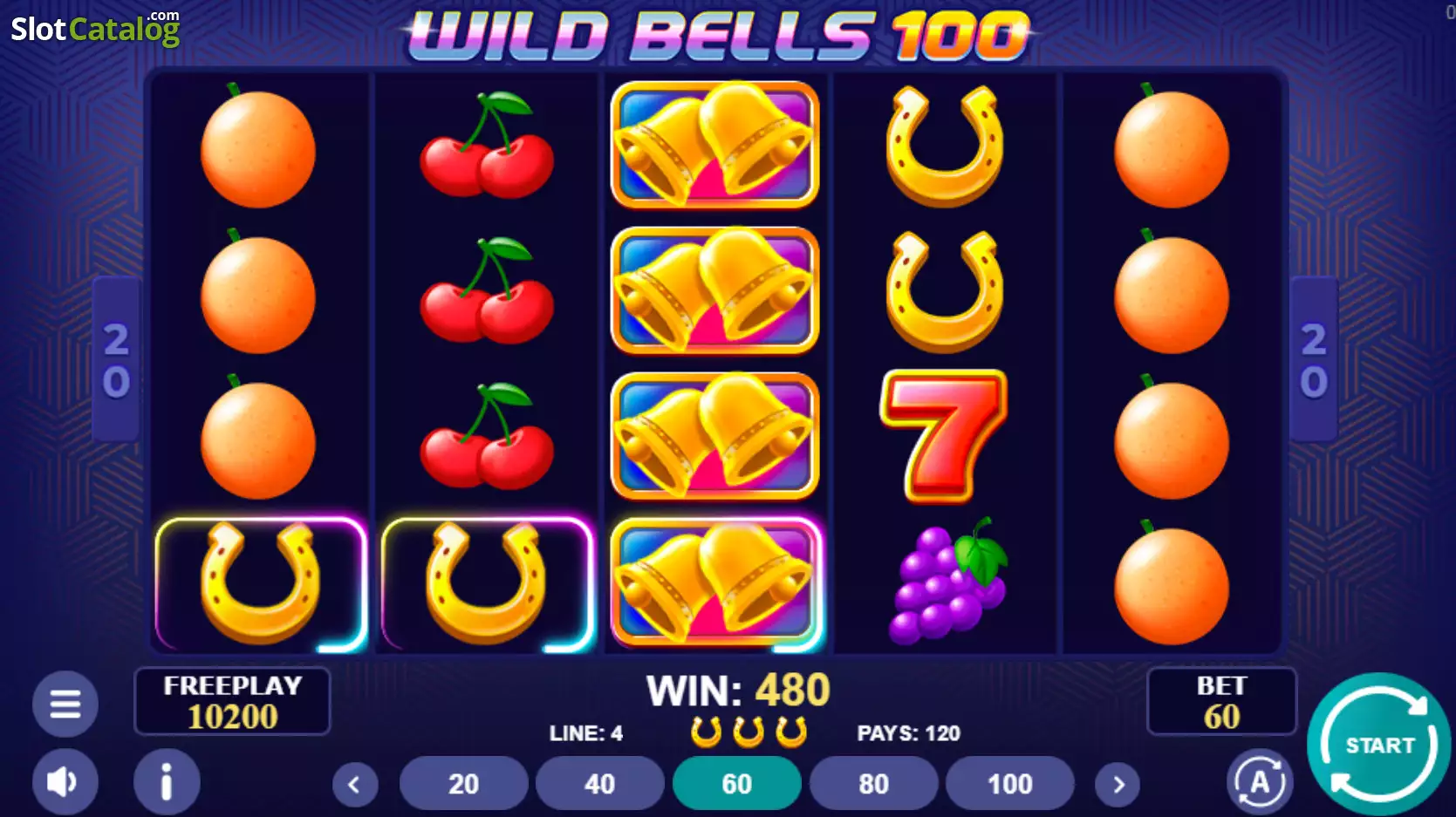Screen dimensions: 1456x817
Task: Click the purple grapes symbol
Action: 947,581
